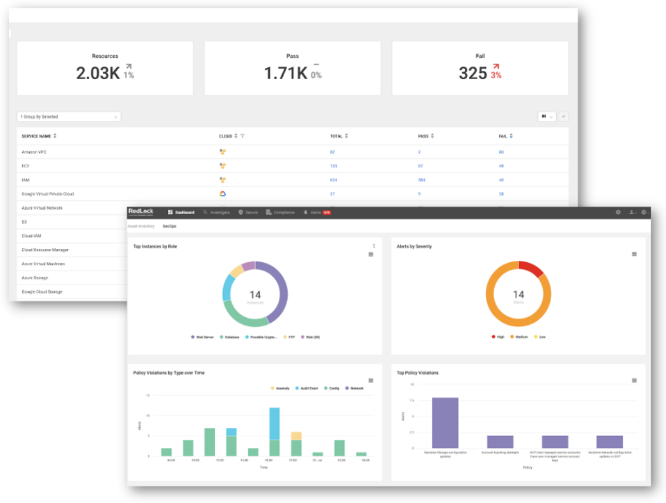Click the Compliance chart icon in navbar

coord(268,212)
